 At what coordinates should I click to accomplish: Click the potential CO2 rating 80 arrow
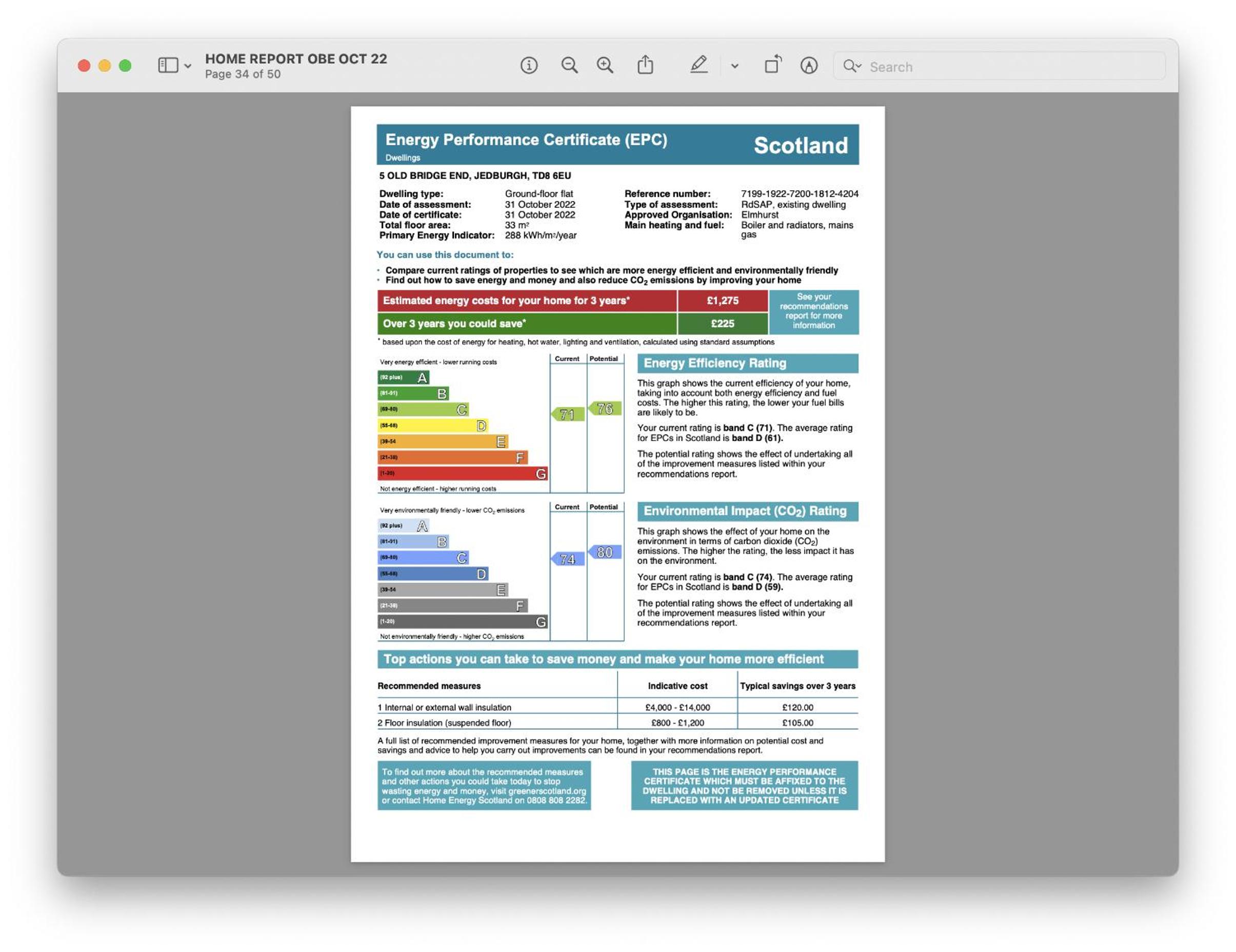pyautogui.click(x=605, y=552)
